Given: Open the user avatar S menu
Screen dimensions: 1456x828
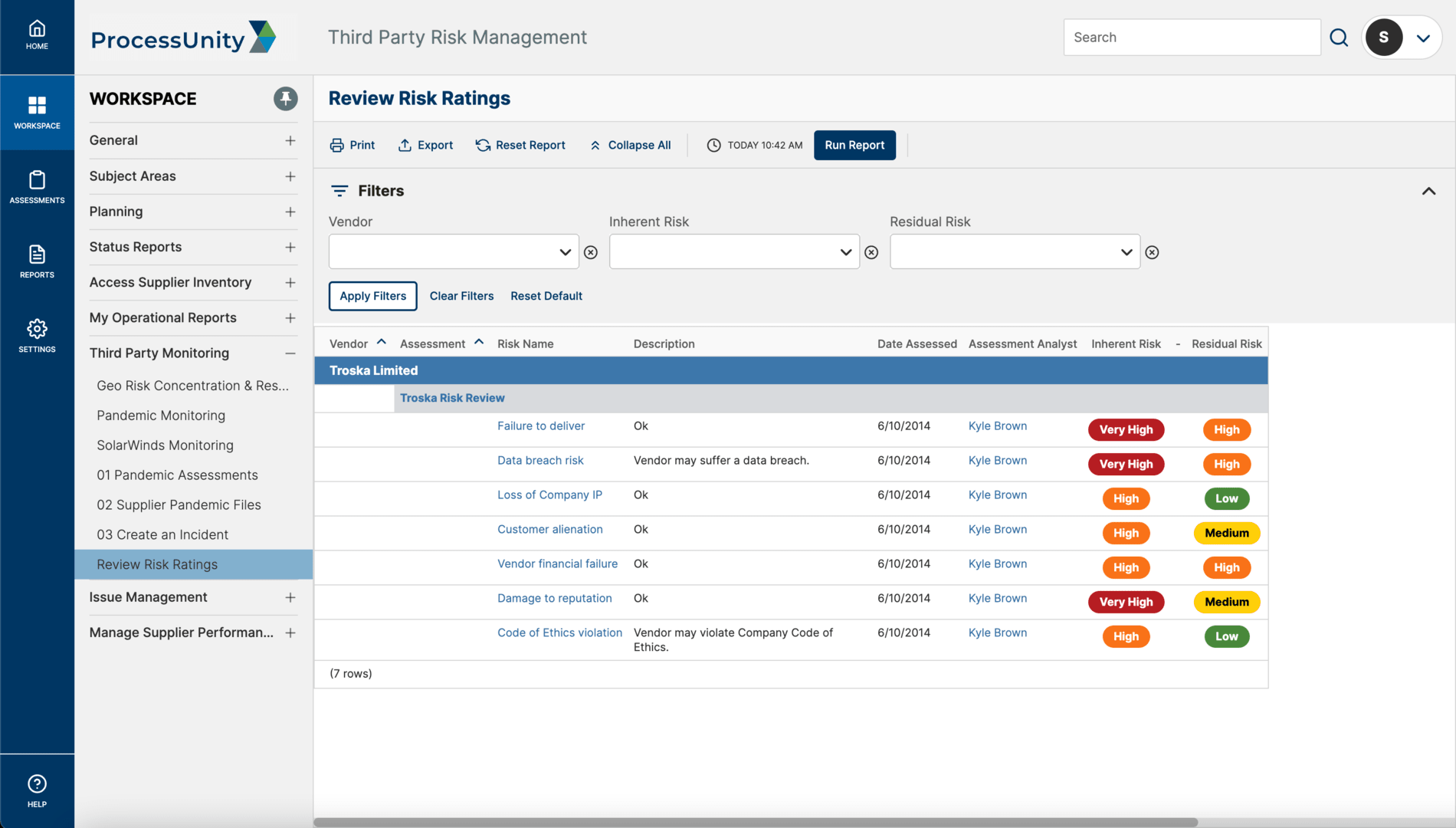Looking at the screenshot, I should [x=1384, y=38].
